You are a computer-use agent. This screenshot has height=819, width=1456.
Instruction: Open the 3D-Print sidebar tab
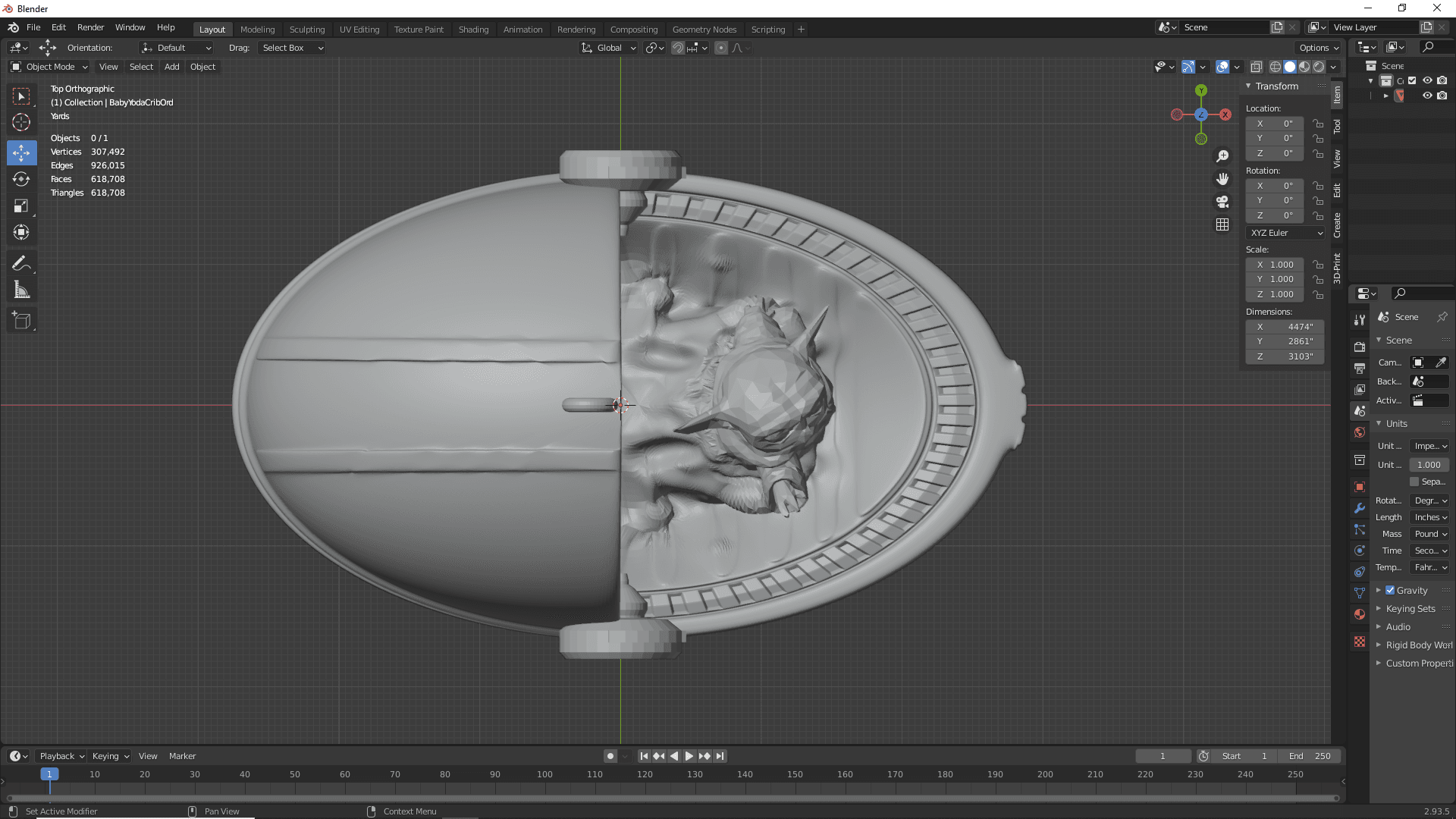1337,268
